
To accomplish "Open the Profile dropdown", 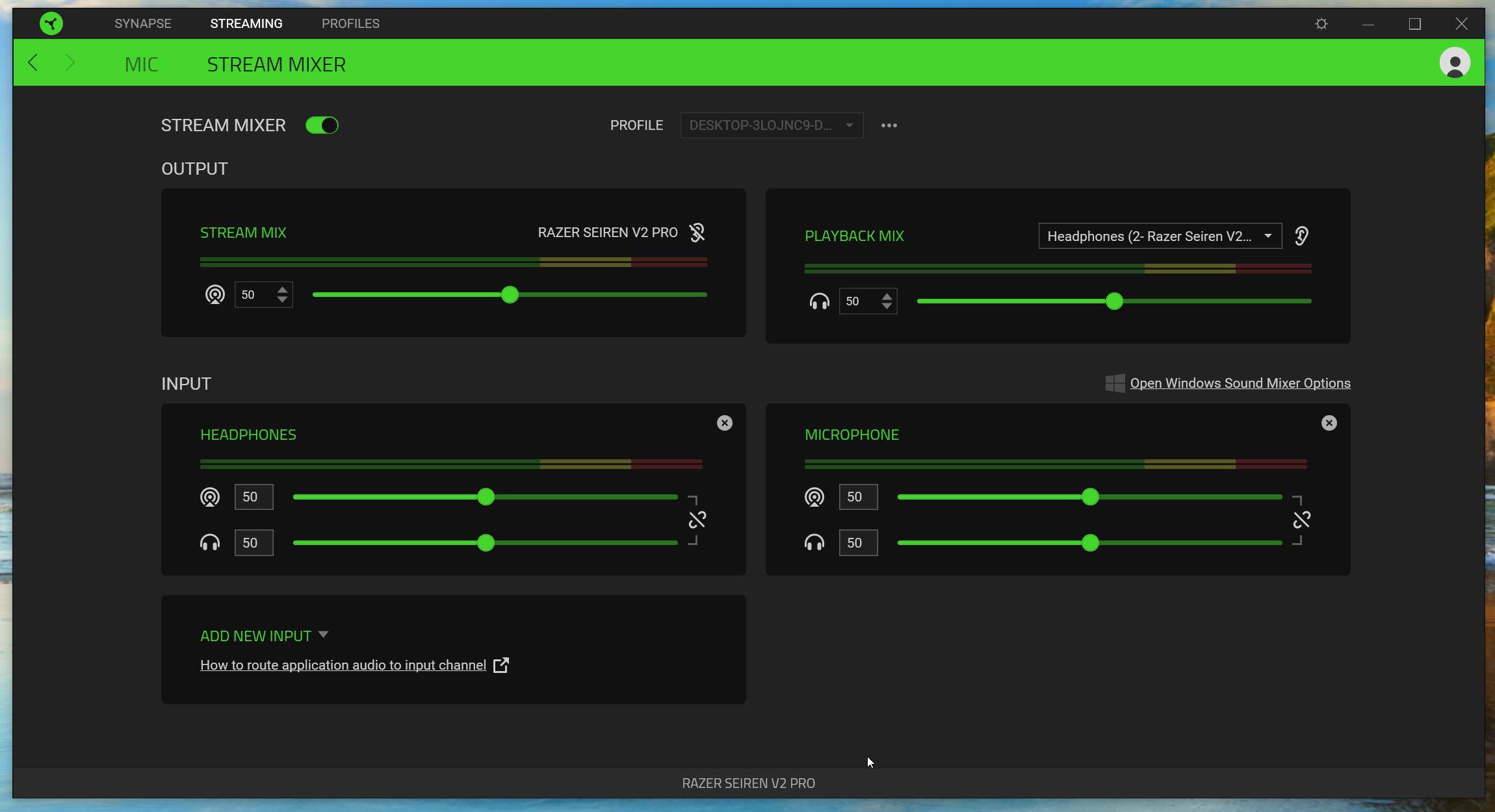I will coord(772,125).
